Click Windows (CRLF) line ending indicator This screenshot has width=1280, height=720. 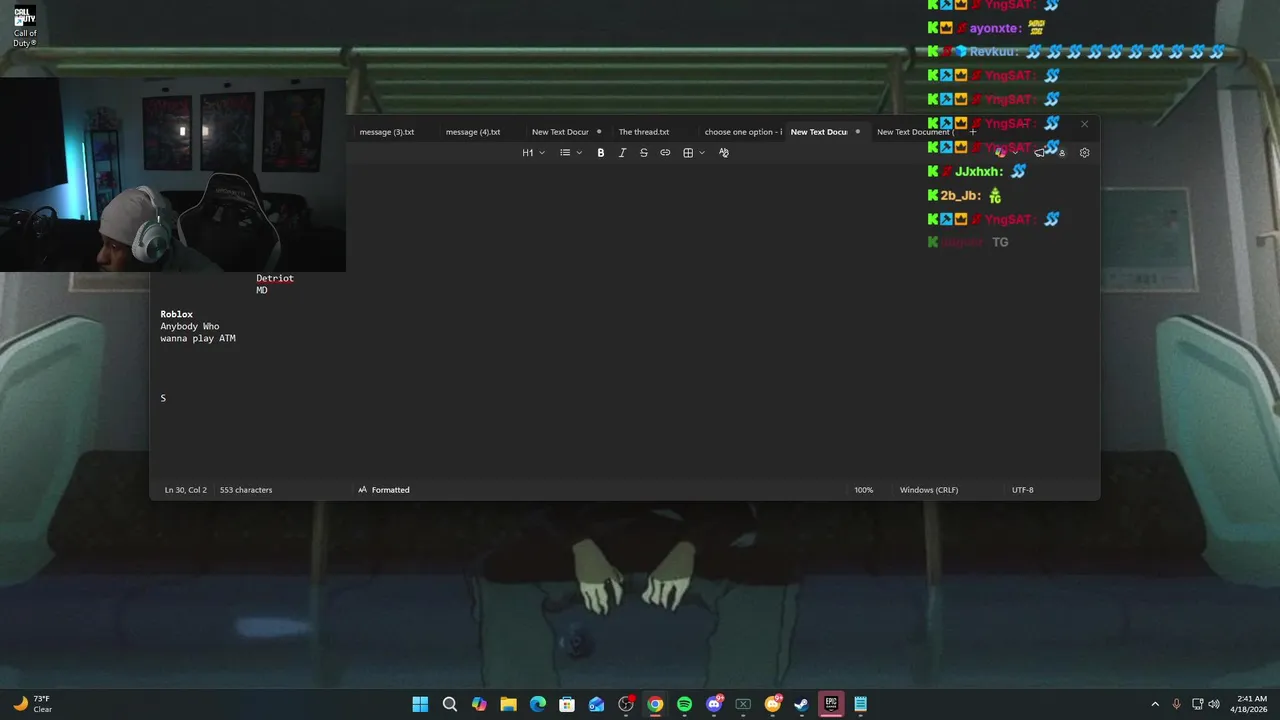click(x=929, y=490)
